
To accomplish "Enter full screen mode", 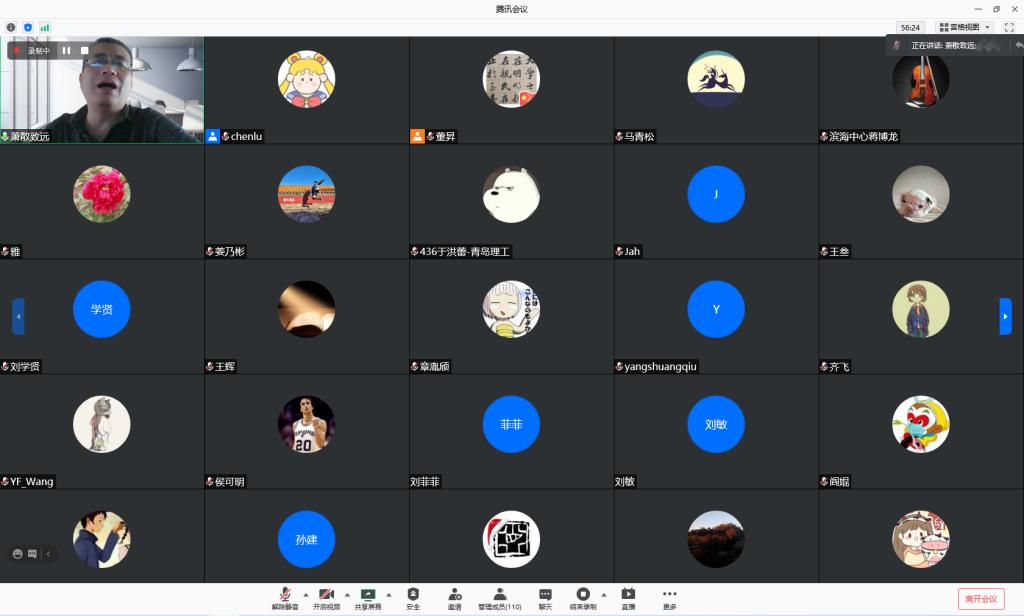I will pyautogui.click(x=1009, y=27).
